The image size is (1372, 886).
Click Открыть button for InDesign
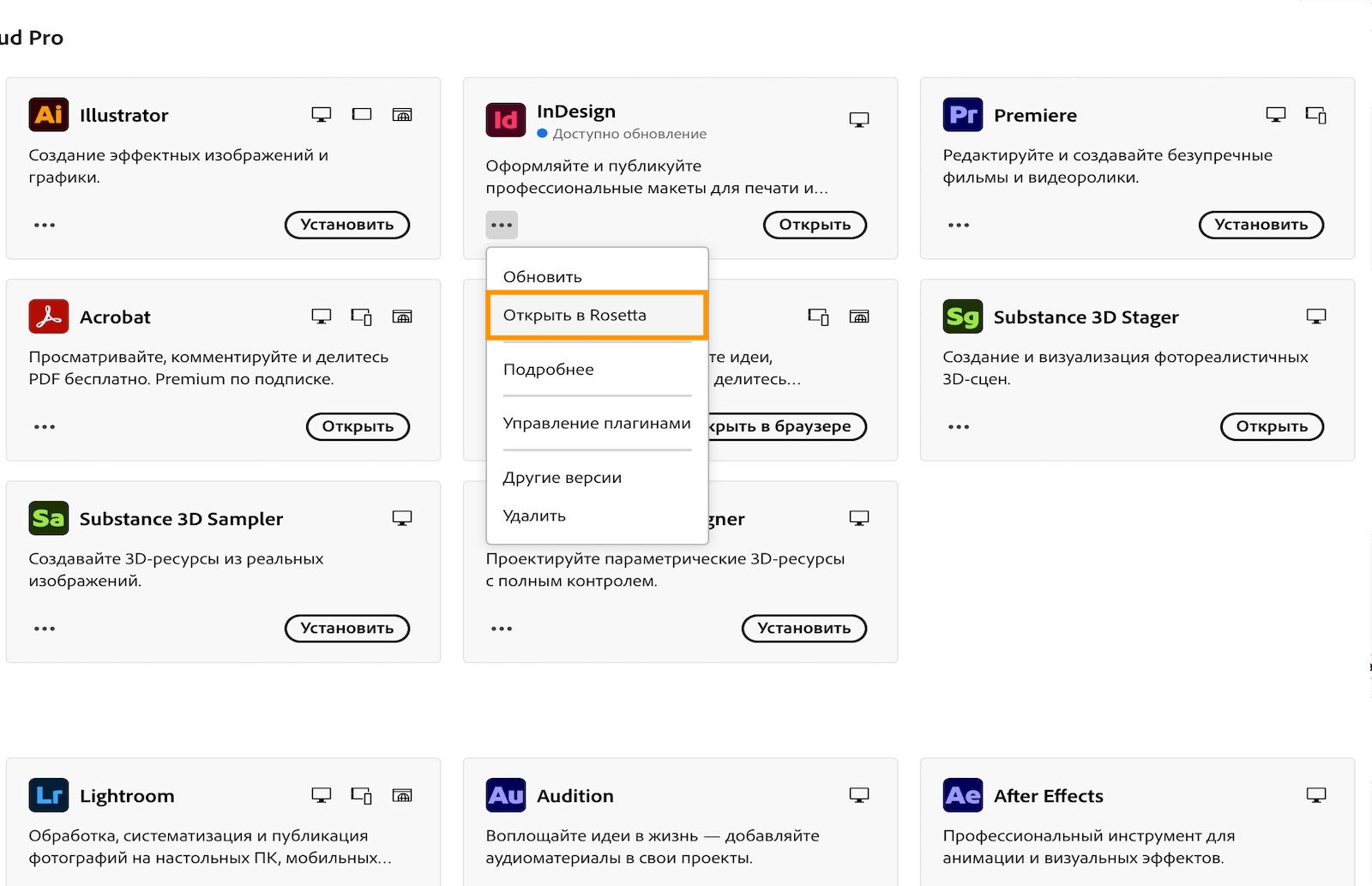(815, 225)
